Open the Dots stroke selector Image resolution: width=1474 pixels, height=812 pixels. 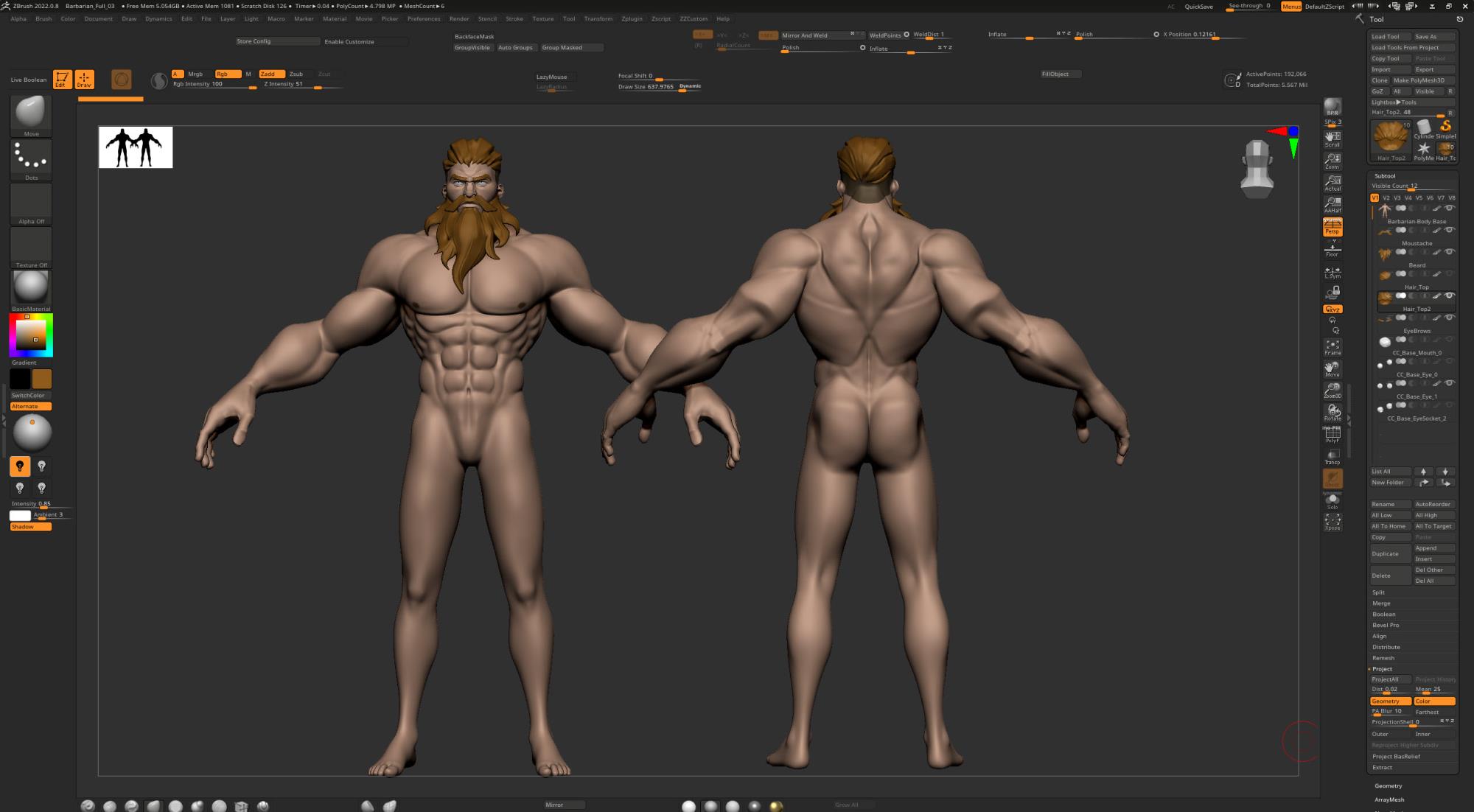click(31, 160)
